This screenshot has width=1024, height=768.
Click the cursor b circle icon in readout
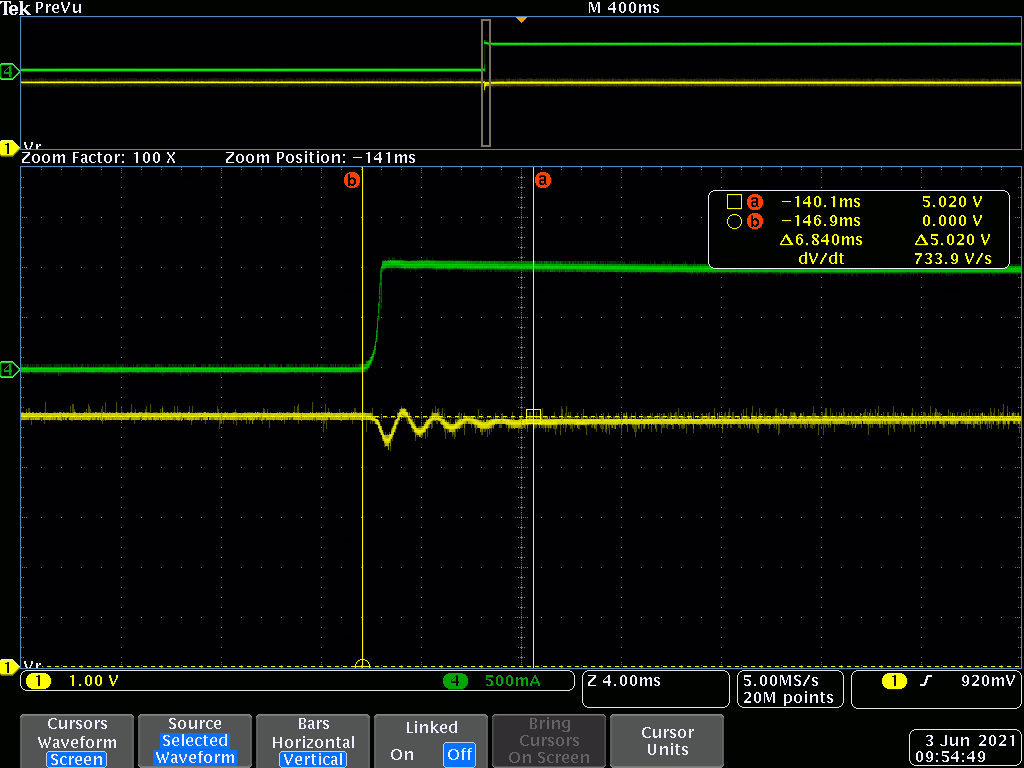(x=735, y=221)
